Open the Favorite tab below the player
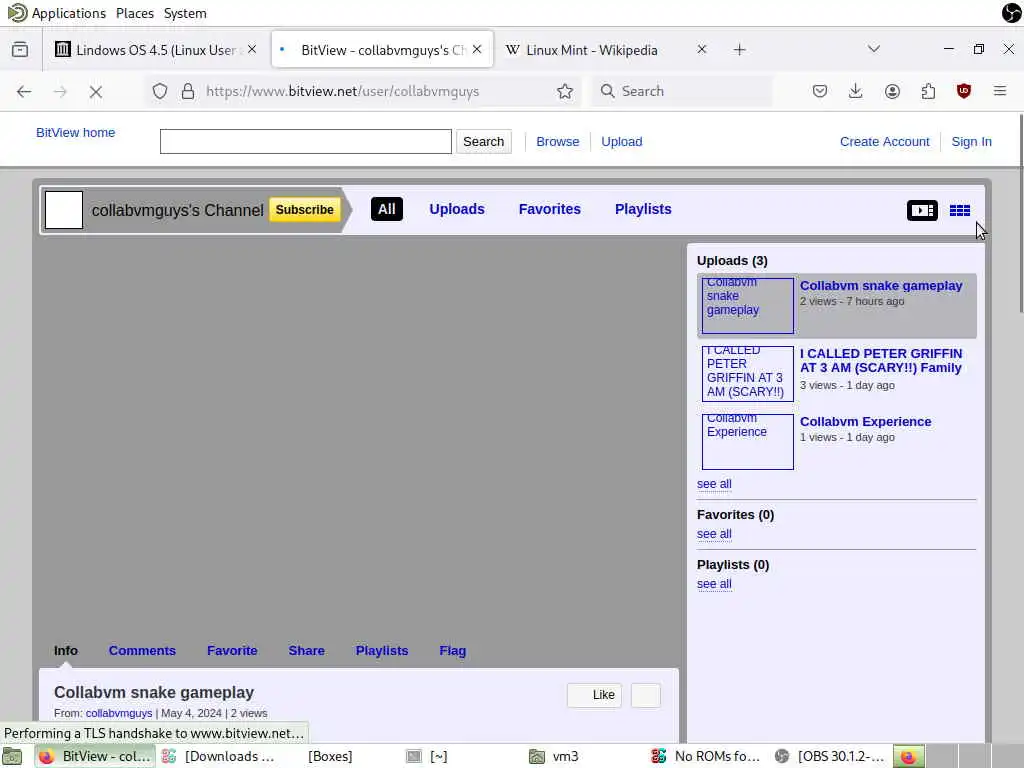1024x768 pixels. pos(232,650)
